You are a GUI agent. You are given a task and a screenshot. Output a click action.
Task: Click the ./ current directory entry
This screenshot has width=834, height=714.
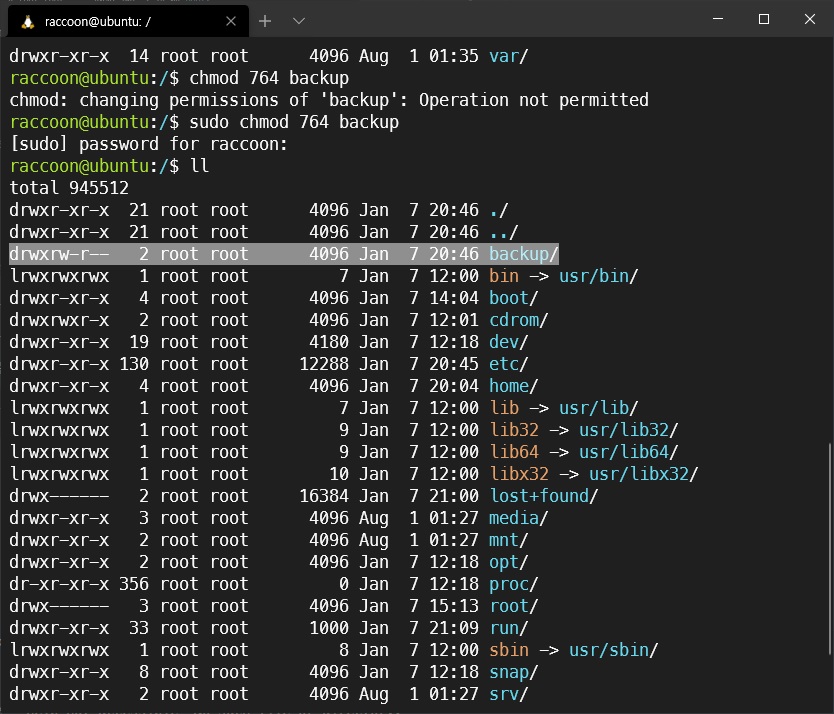click(498, 210)
